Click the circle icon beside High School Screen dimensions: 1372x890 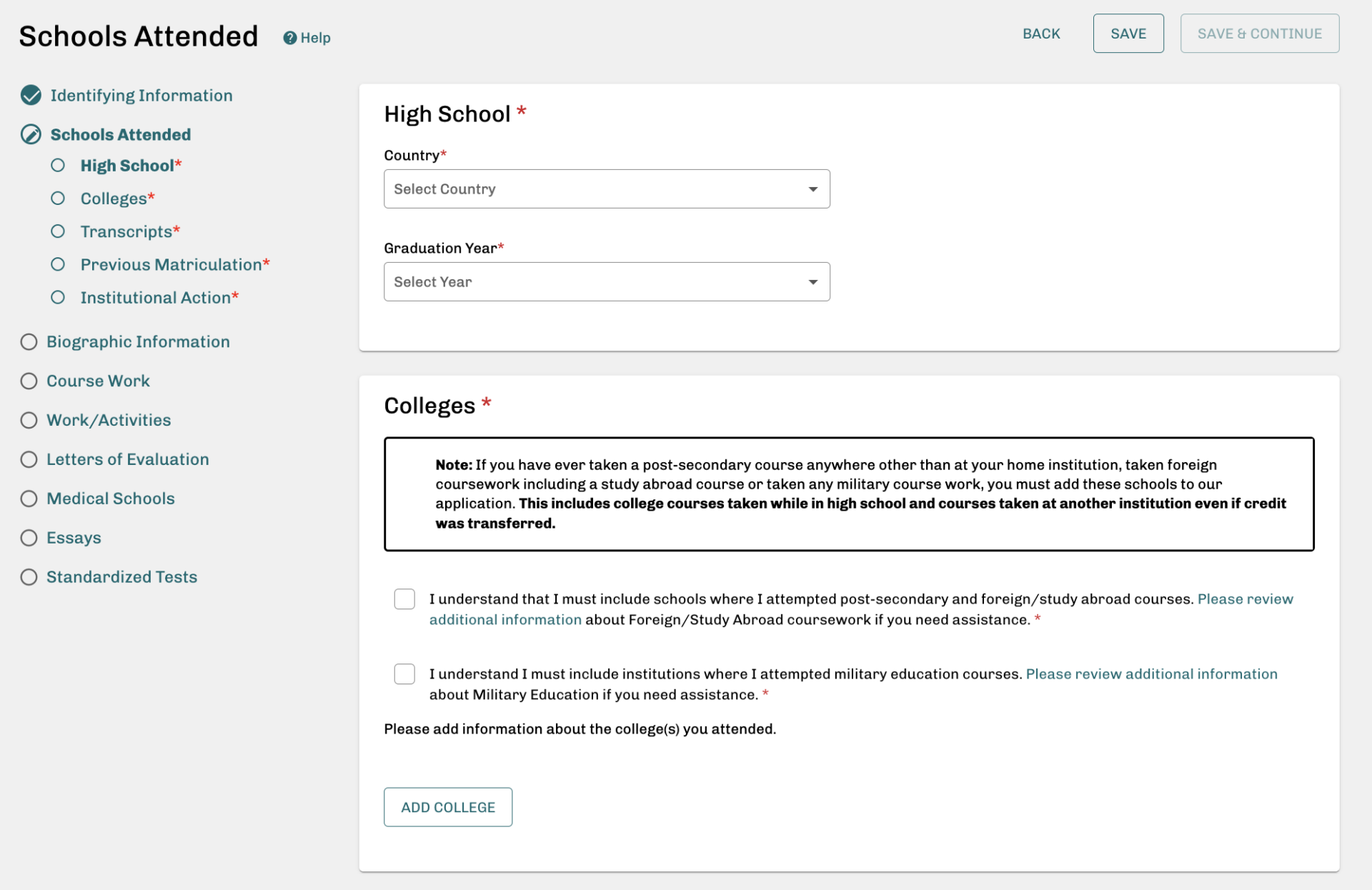point(59,165)
